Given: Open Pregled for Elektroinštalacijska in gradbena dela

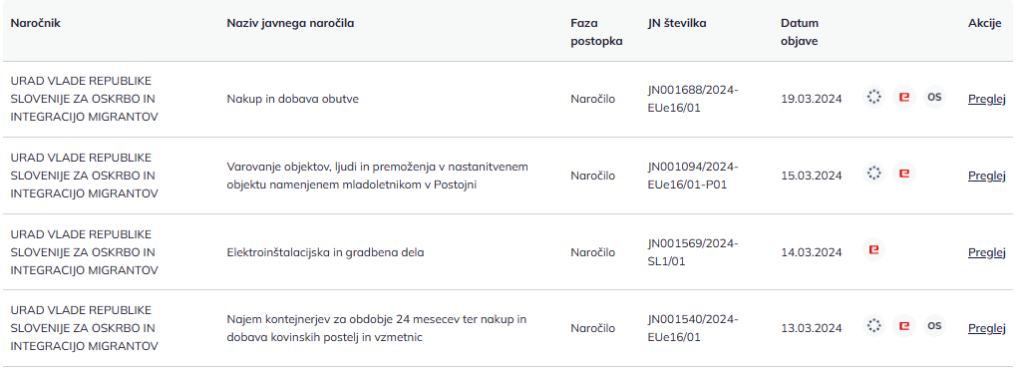Looking at the screenshot, I should [986, 252].
